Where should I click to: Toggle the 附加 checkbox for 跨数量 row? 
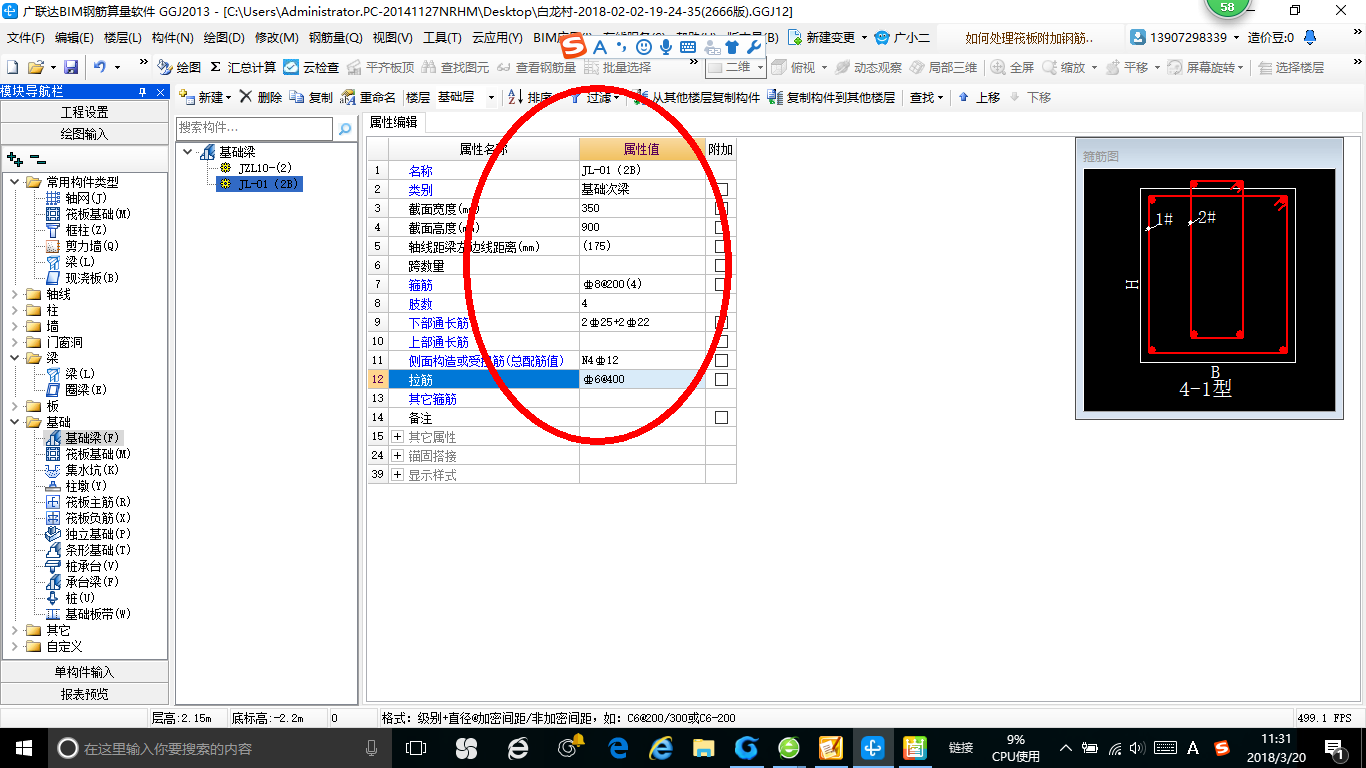721,265
